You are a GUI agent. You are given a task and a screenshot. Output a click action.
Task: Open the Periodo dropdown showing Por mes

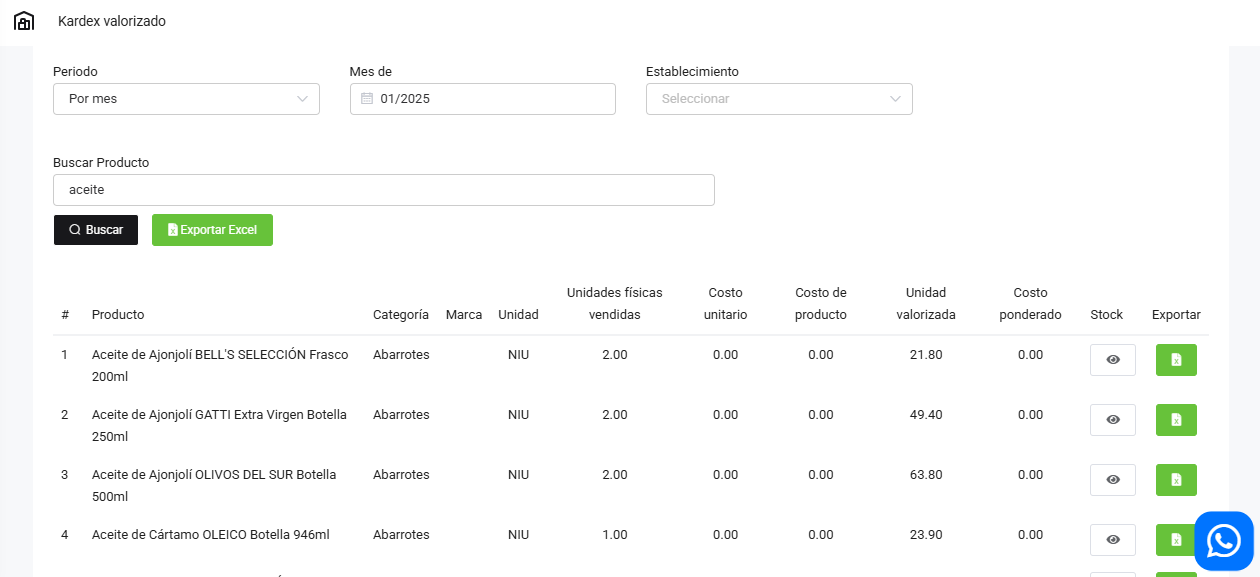tap(186, 99)
